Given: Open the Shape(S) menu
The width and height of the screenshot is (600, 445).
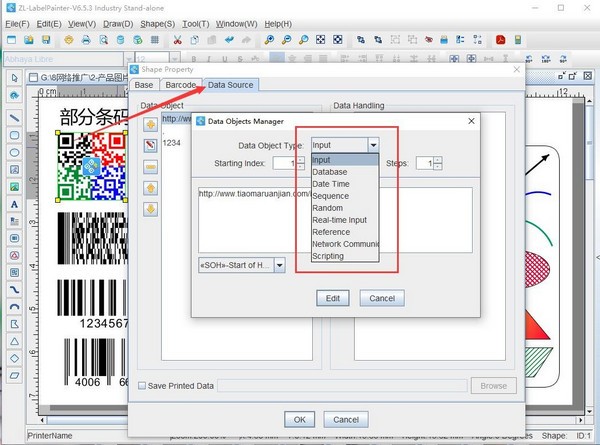Looking at the screenshot, I should tap(157, 22).
